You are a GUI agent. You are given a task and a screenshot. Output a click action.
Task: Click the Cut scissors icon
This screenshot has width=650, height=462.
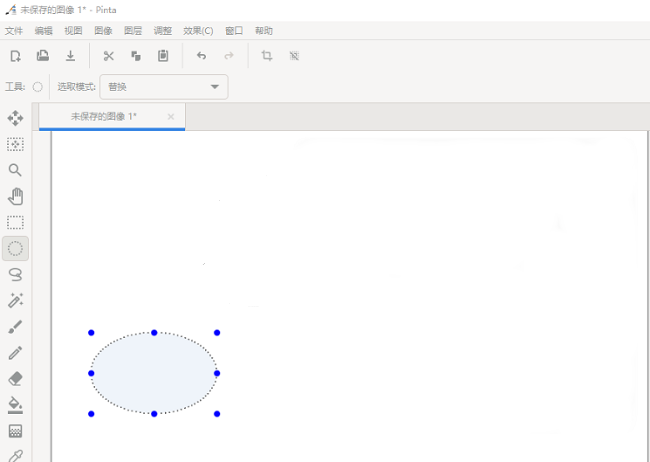(109, 56)
